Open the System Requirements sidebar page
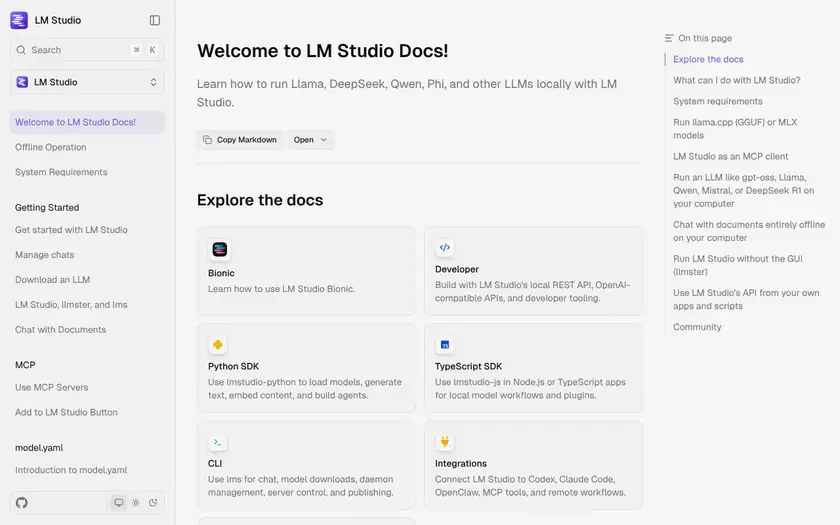Image resolution: width=840 pixels, height=525 pixels. pos(61,172)
